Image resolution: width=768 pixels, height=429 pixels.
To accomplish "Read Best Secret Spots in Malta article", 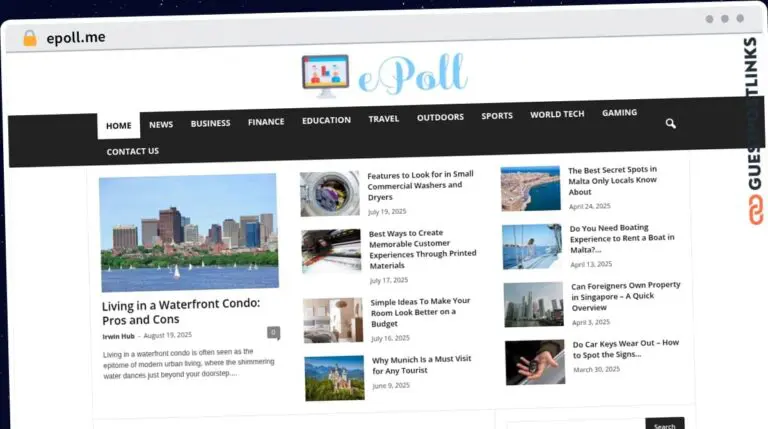I will 612,182.
